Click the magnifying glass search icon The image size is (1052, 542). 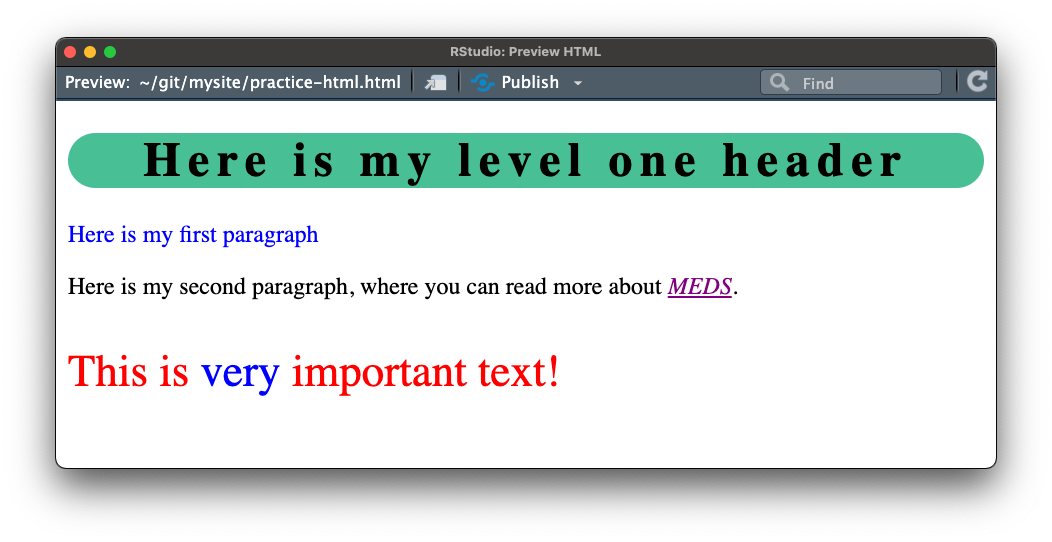click(x=780, y=83)
